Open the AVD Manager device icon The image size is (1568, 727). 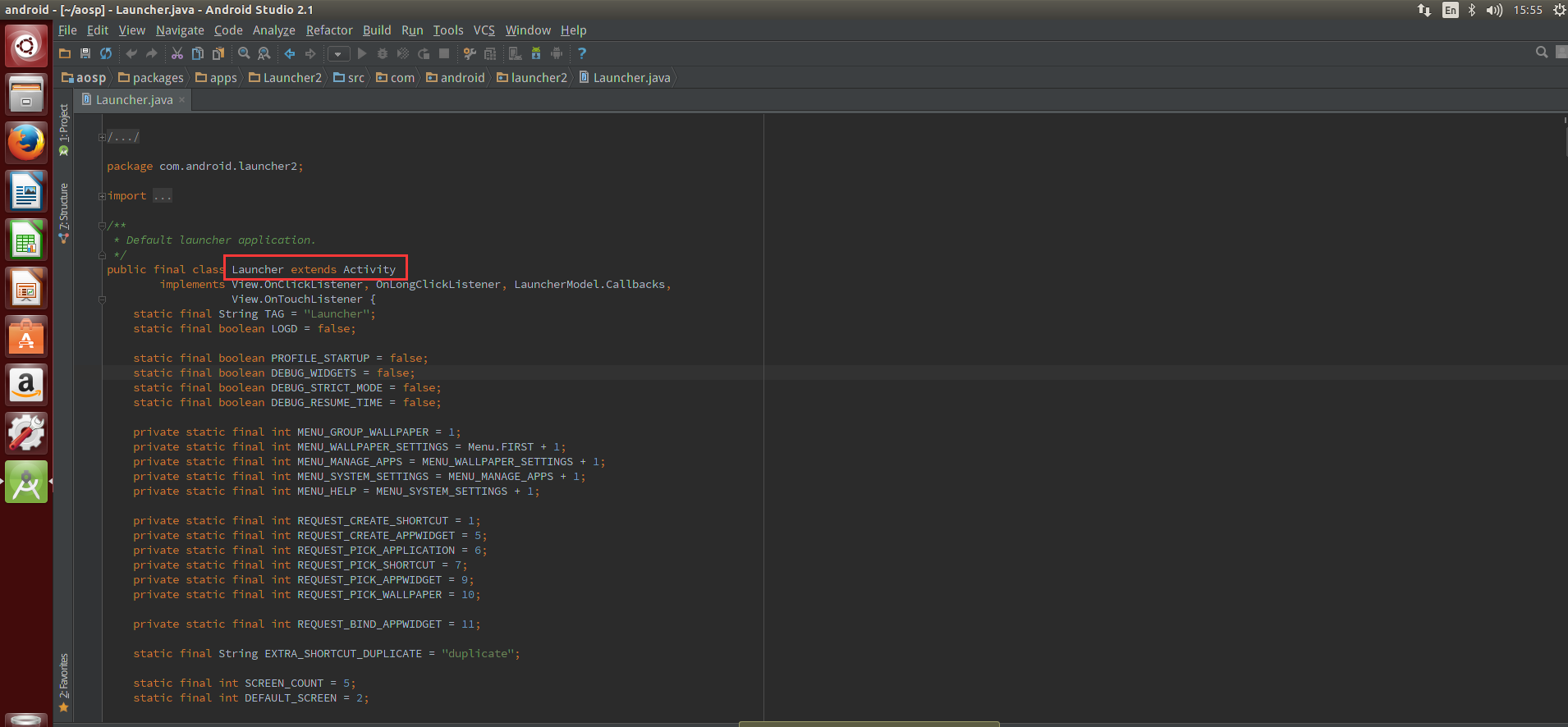tap(516, 53)
